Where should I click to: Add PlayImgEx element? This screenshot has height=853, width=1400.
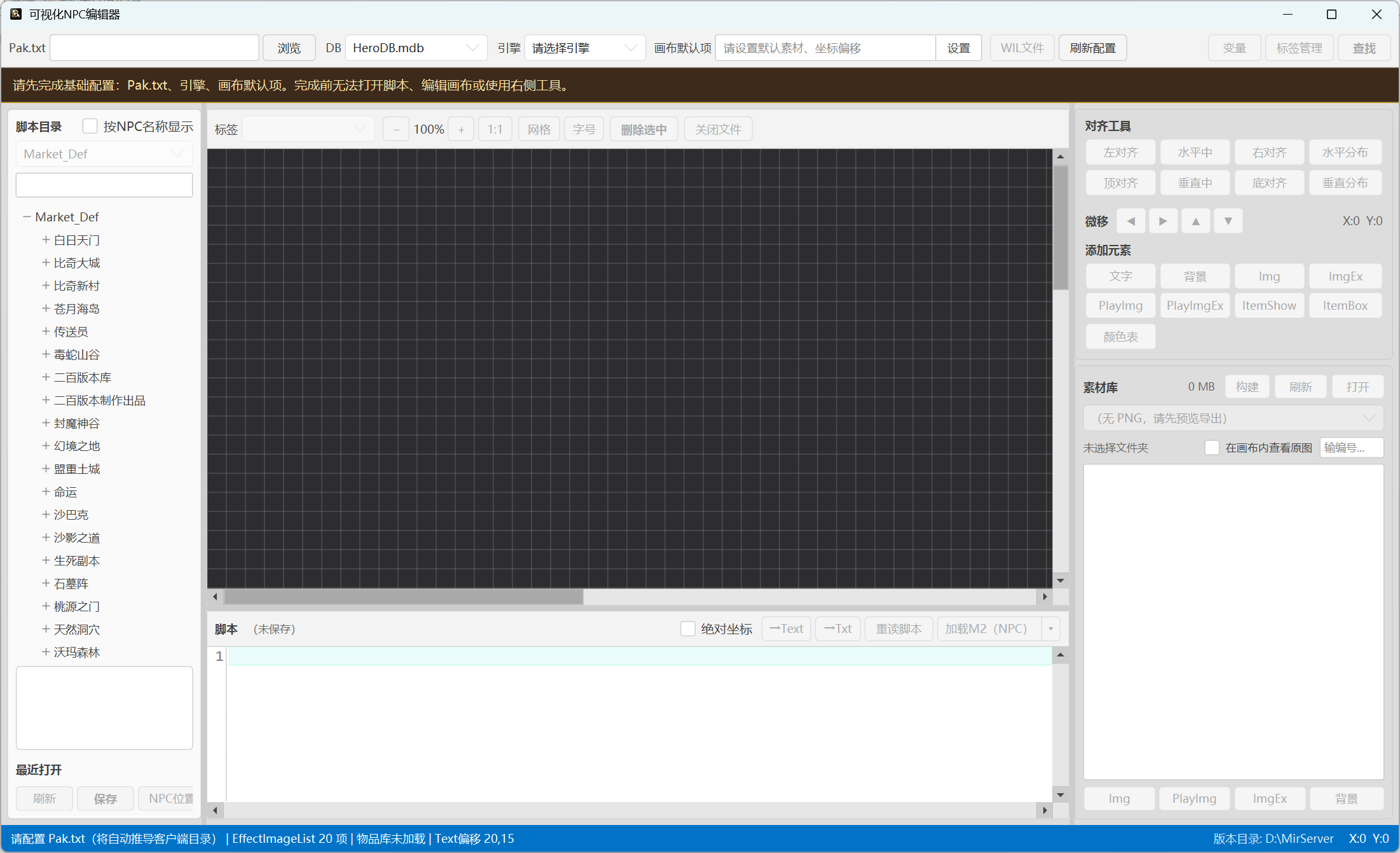tap(1195, 306)
